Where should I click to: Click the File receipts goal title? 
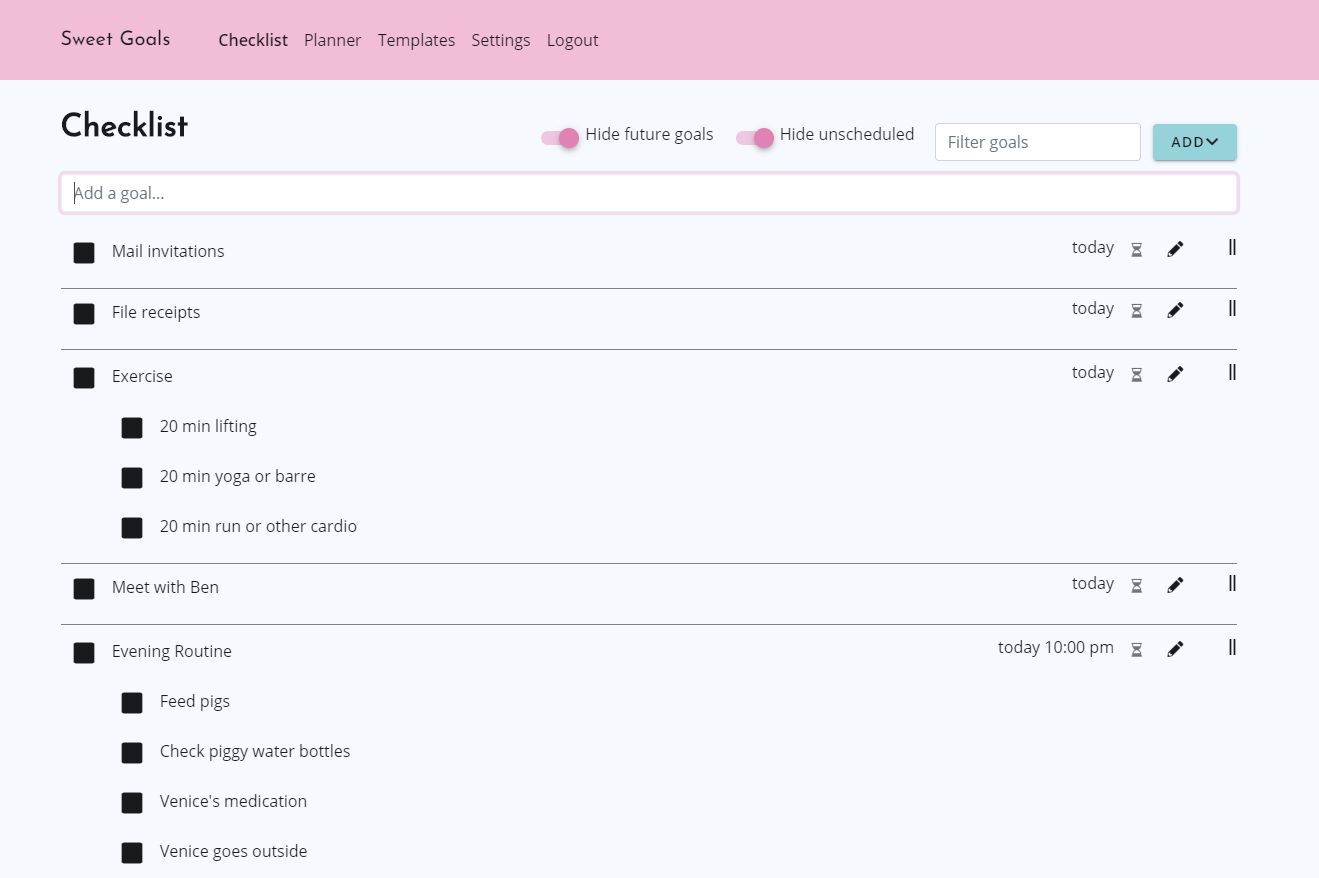tap(156, 312)
